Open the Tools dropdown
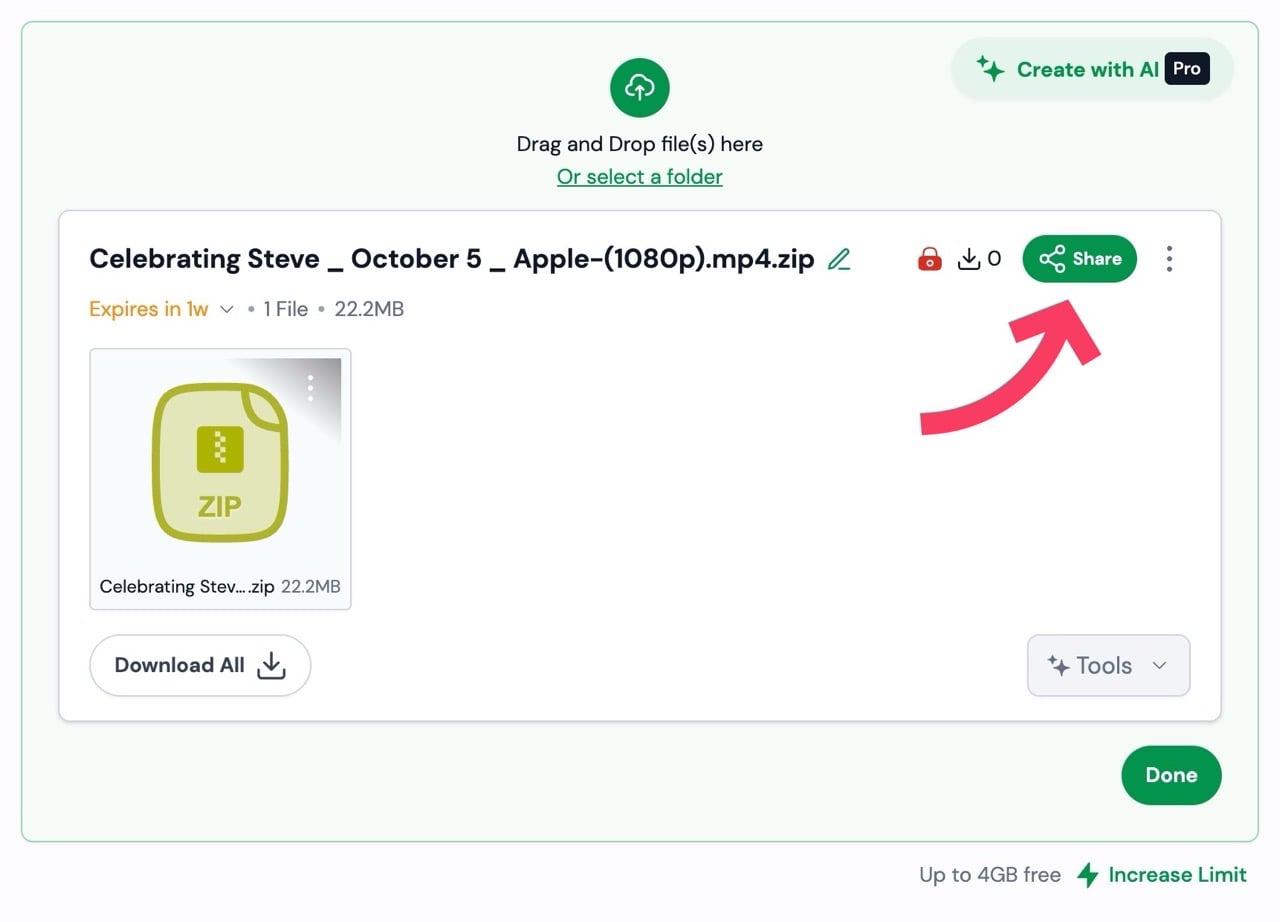The height and width of the screenshot is (922, 1280). [1108, 665]
